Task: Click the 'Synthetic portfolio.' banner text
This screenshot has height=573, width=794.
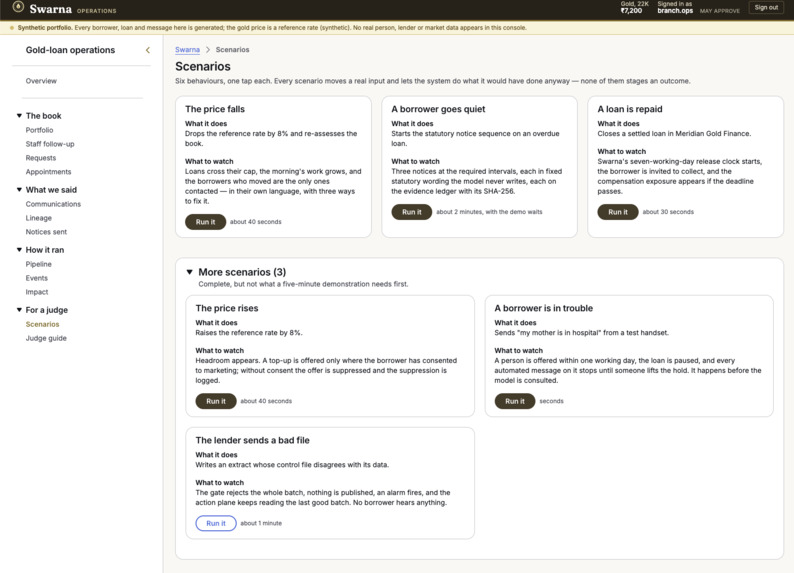Action: click(x=45, y=28)
